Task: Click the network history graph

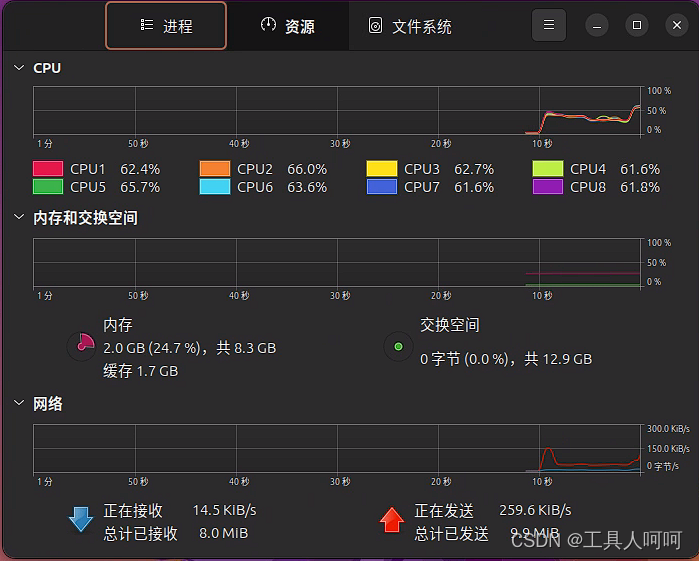Action: (x=338, y=449)
